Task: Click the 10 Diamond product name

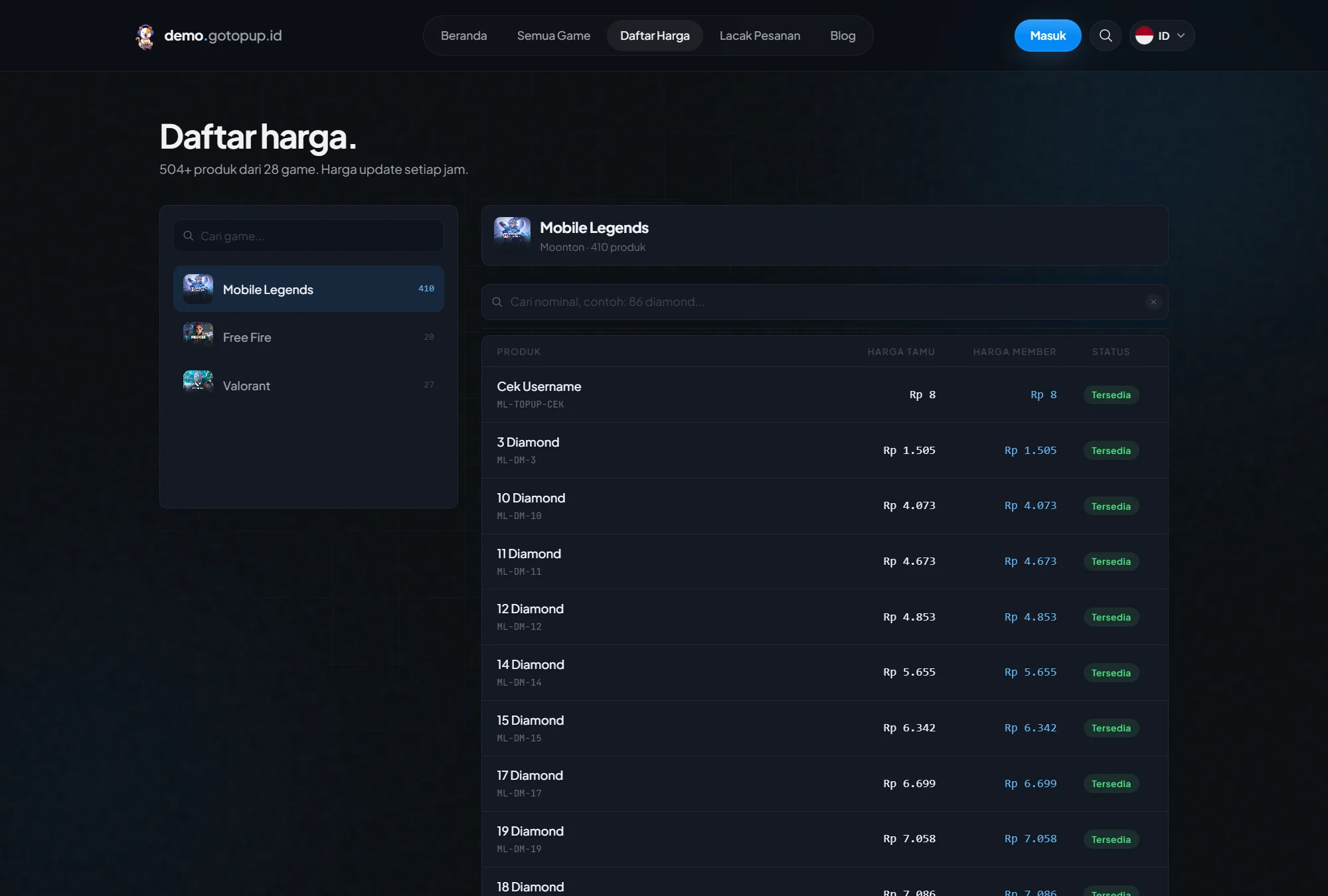Action: point(531,498)
